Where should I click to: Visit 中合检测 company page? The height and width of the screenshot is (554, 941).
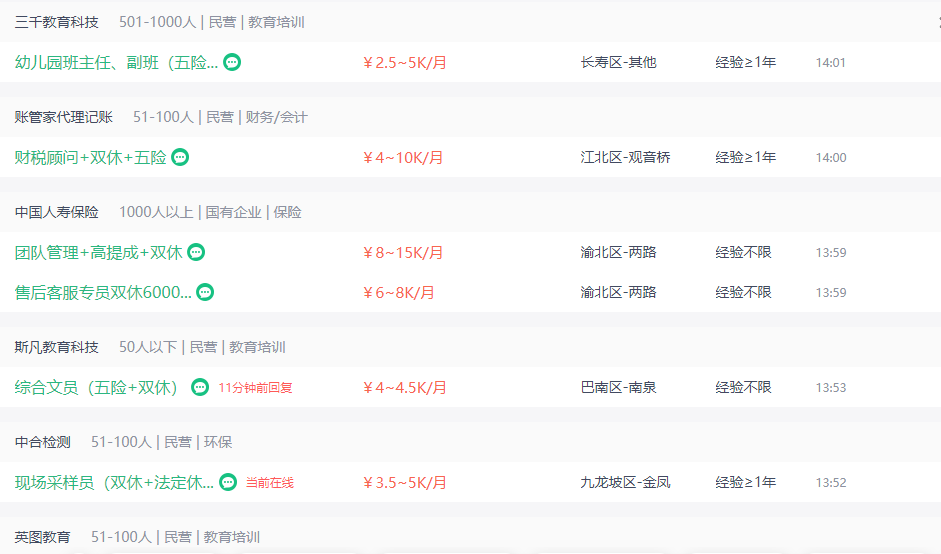pyautogui.click(x=43, y=442)
